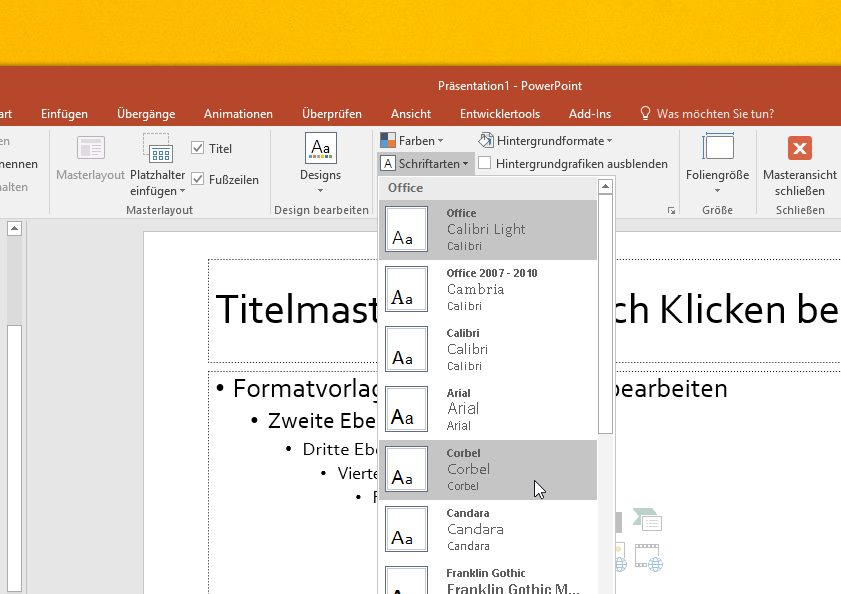Screen dimensions: 841x594
Task: Click the Calibri theme font preview thumbnail
Action: tap(407, 349)
